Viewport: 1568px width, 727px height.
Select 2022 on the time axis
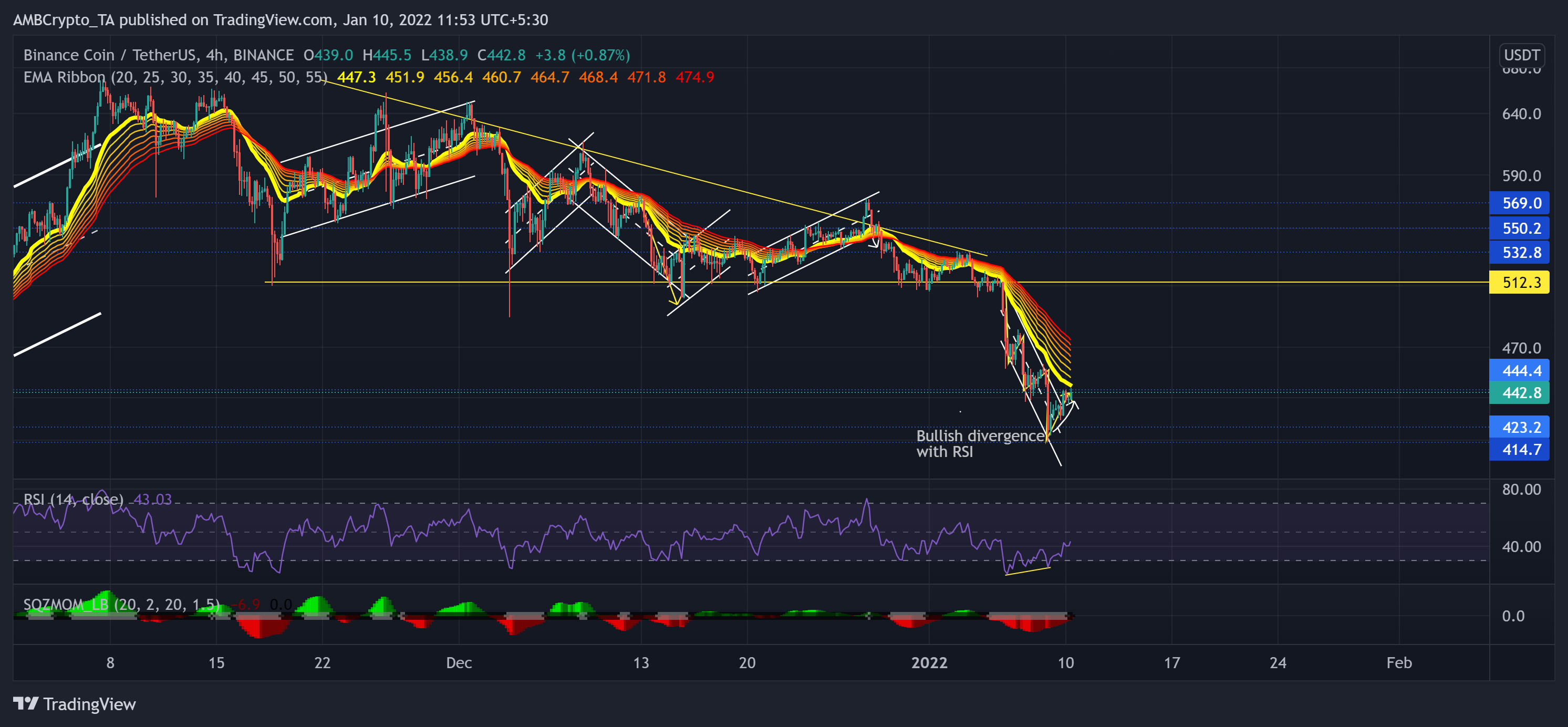tap(931, 663)
